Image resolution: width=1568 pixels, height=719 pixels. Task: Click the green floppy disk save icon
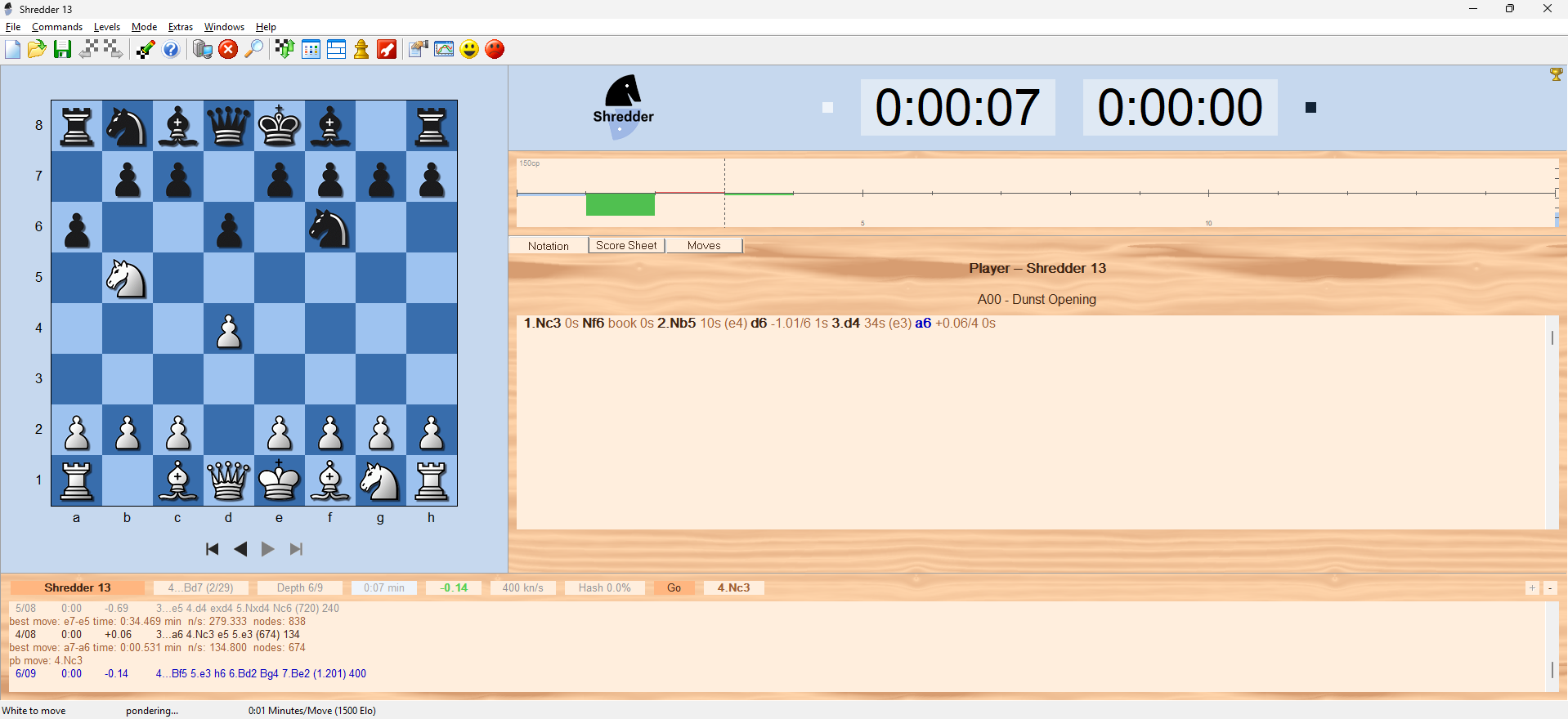point(62,50)
